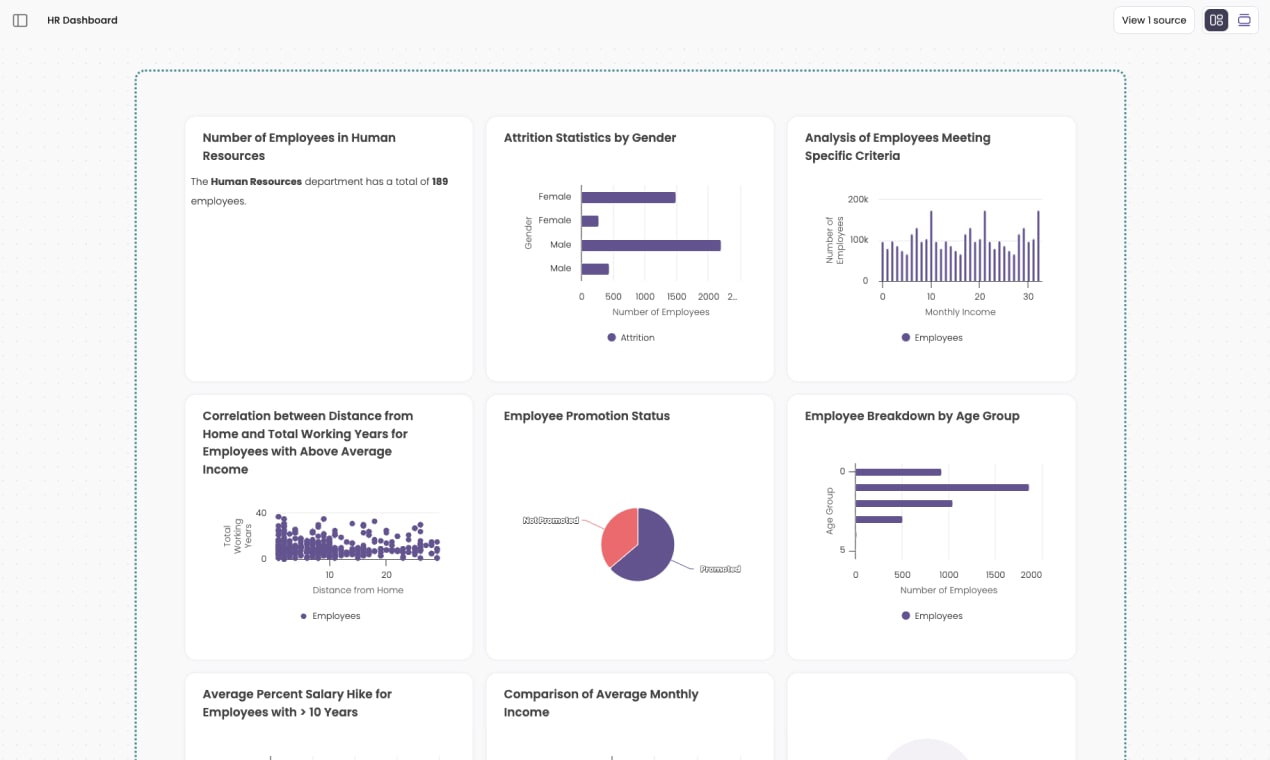Screen dimensions: 1270x760
Task: Click the Employees legend dot under the Age Group chart
Action: point(906,616)
